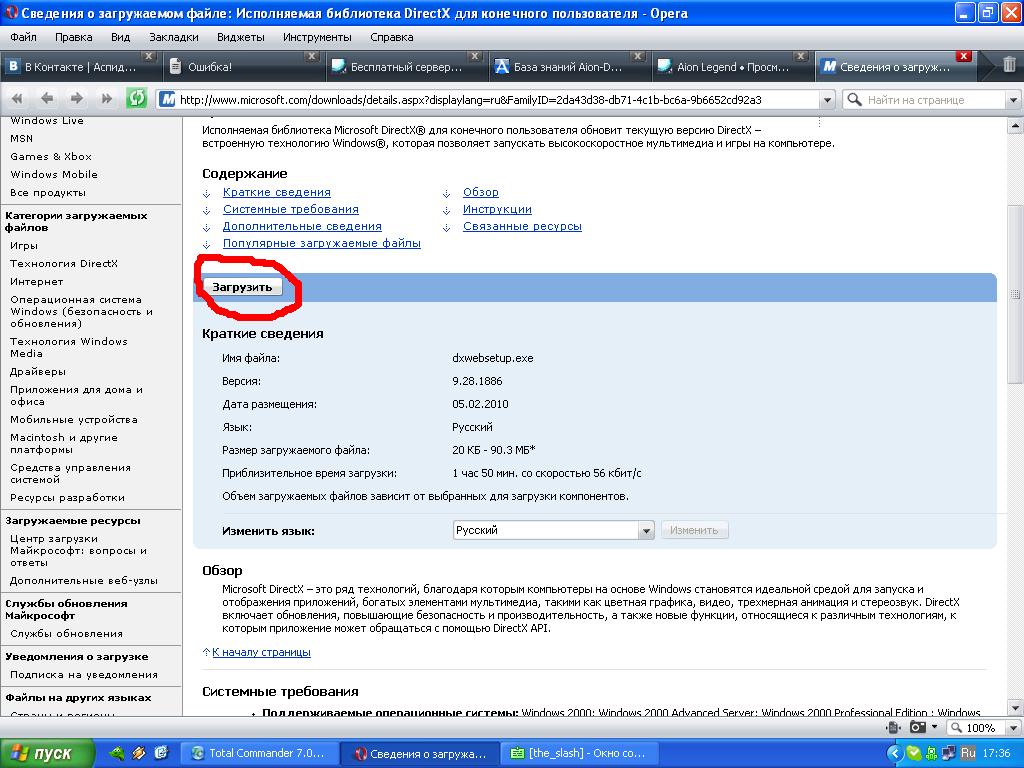Click the page fit icon in the status bar
The height and width of the screenshot is (768, 1024).
coord(893,728)
